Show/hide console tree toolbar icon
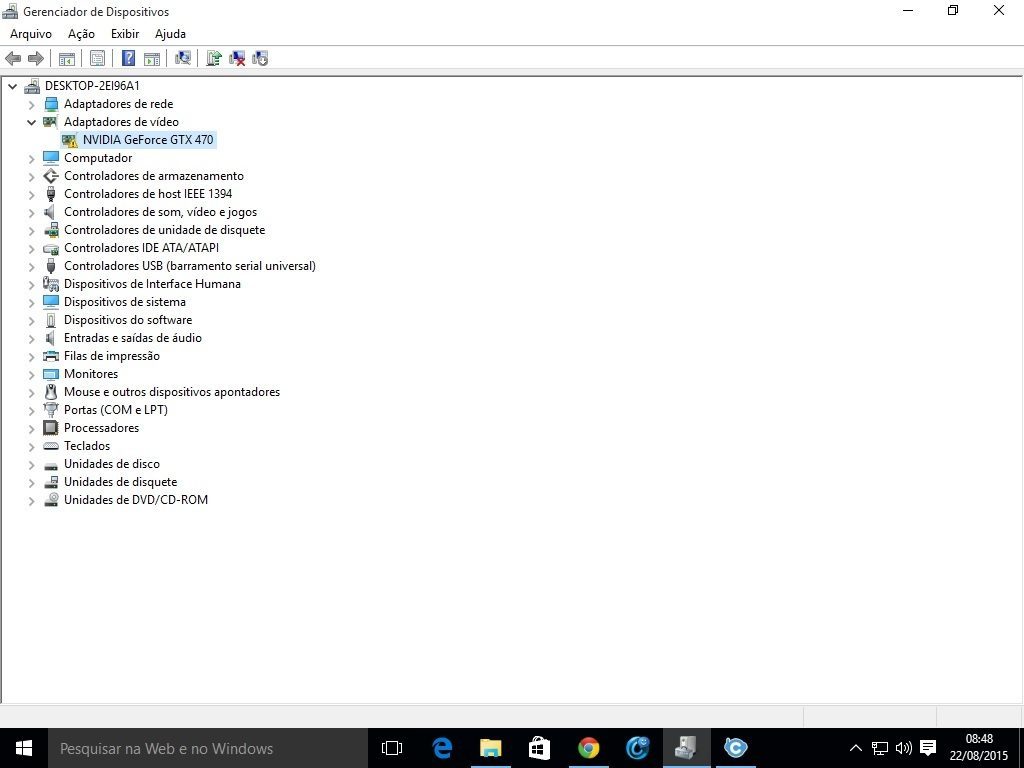This screenshot has width=1024, height=768. 67,59
